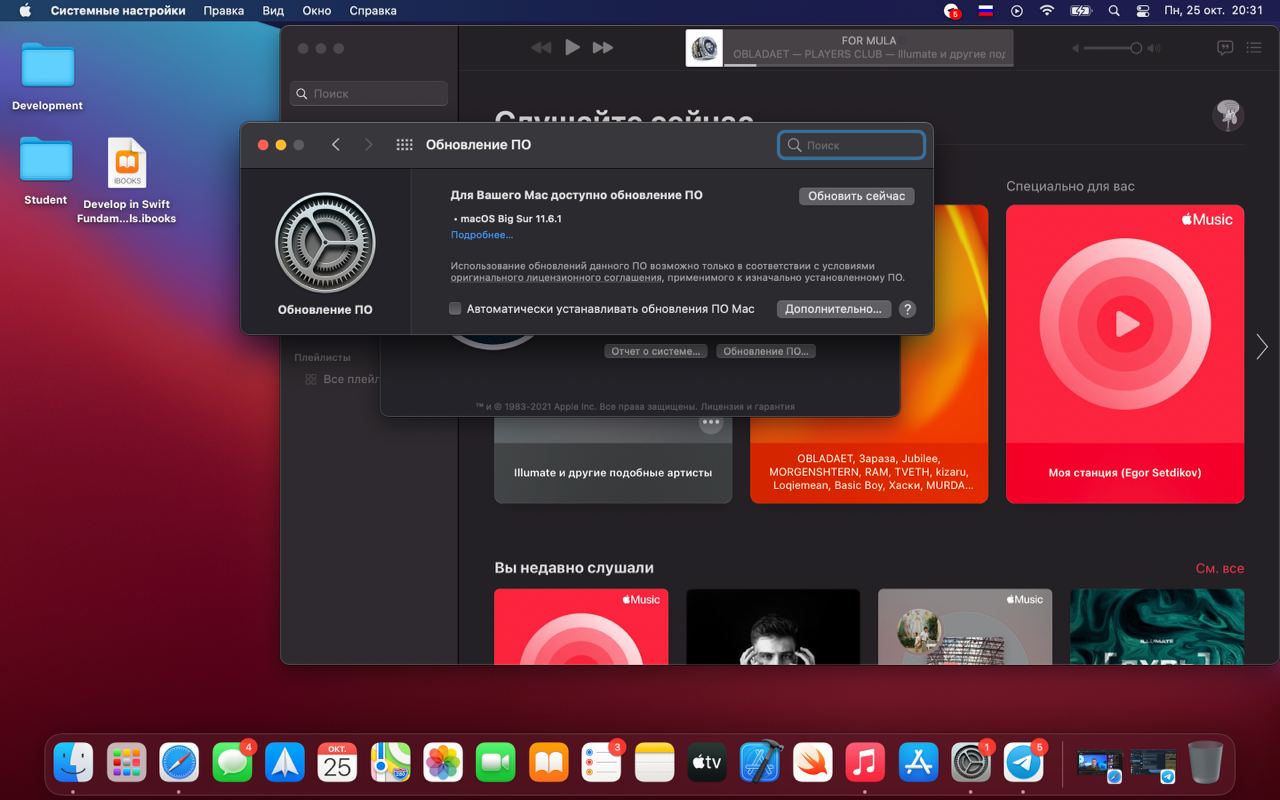Open the Подробнее… link
Screen dimensions: 1280x800
(481, 235)
